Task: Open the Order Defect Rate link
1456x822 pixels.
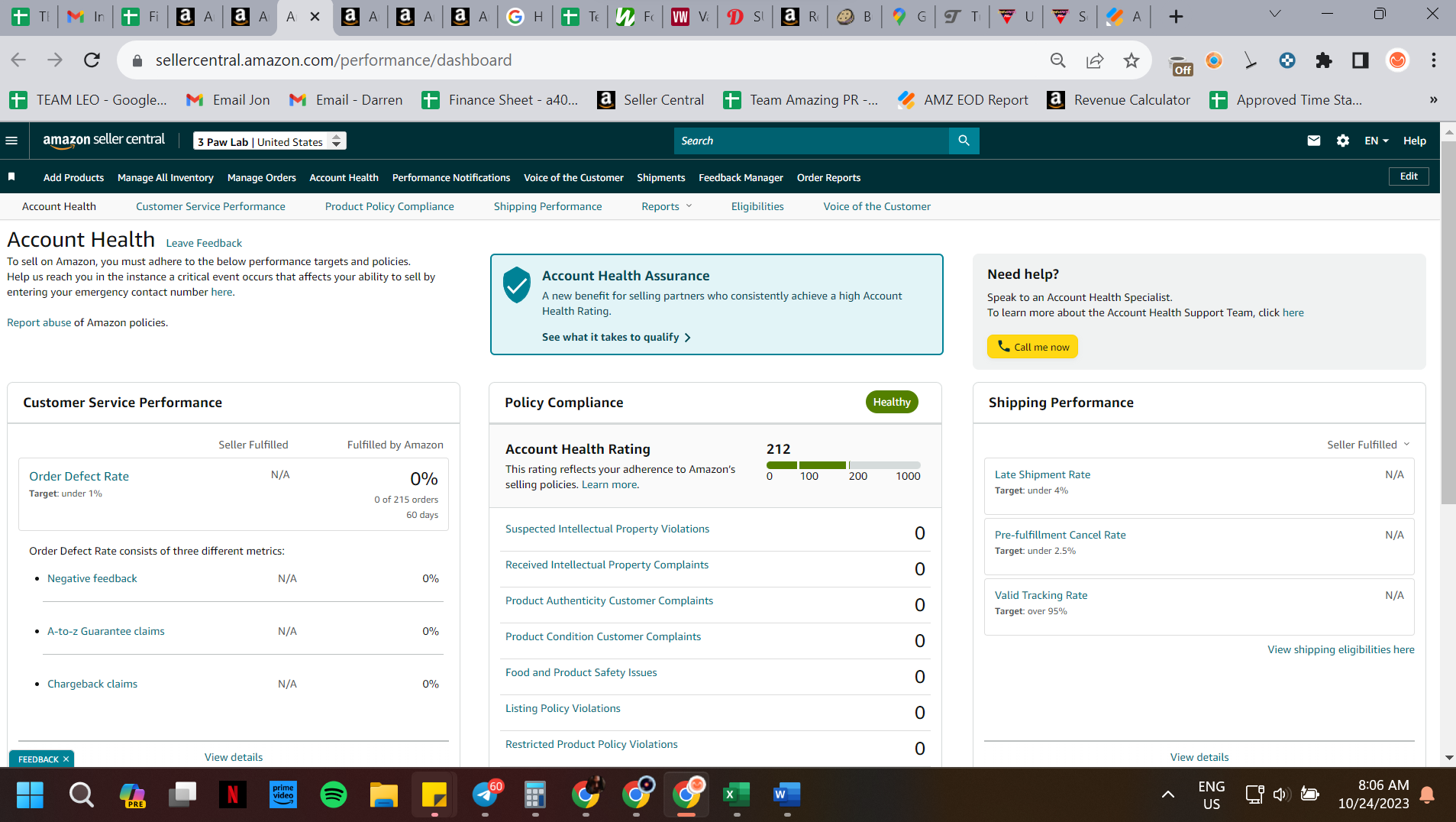Action: tap(79, 476)
